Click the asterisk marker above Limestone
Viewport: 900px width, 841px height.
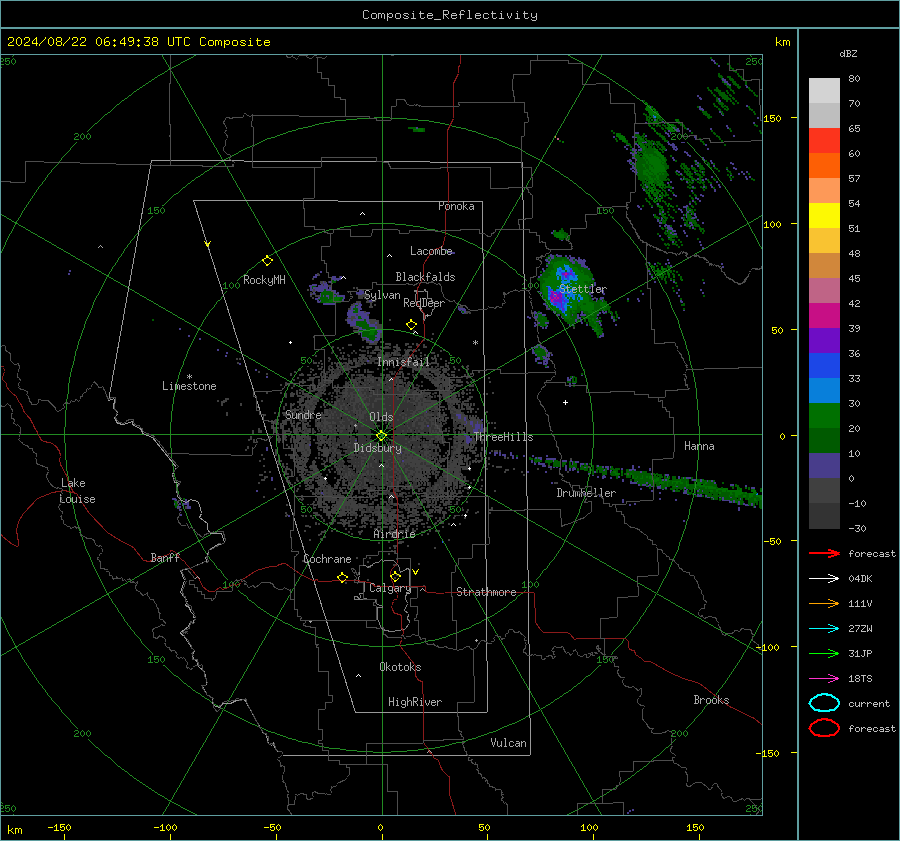(189, 377)
